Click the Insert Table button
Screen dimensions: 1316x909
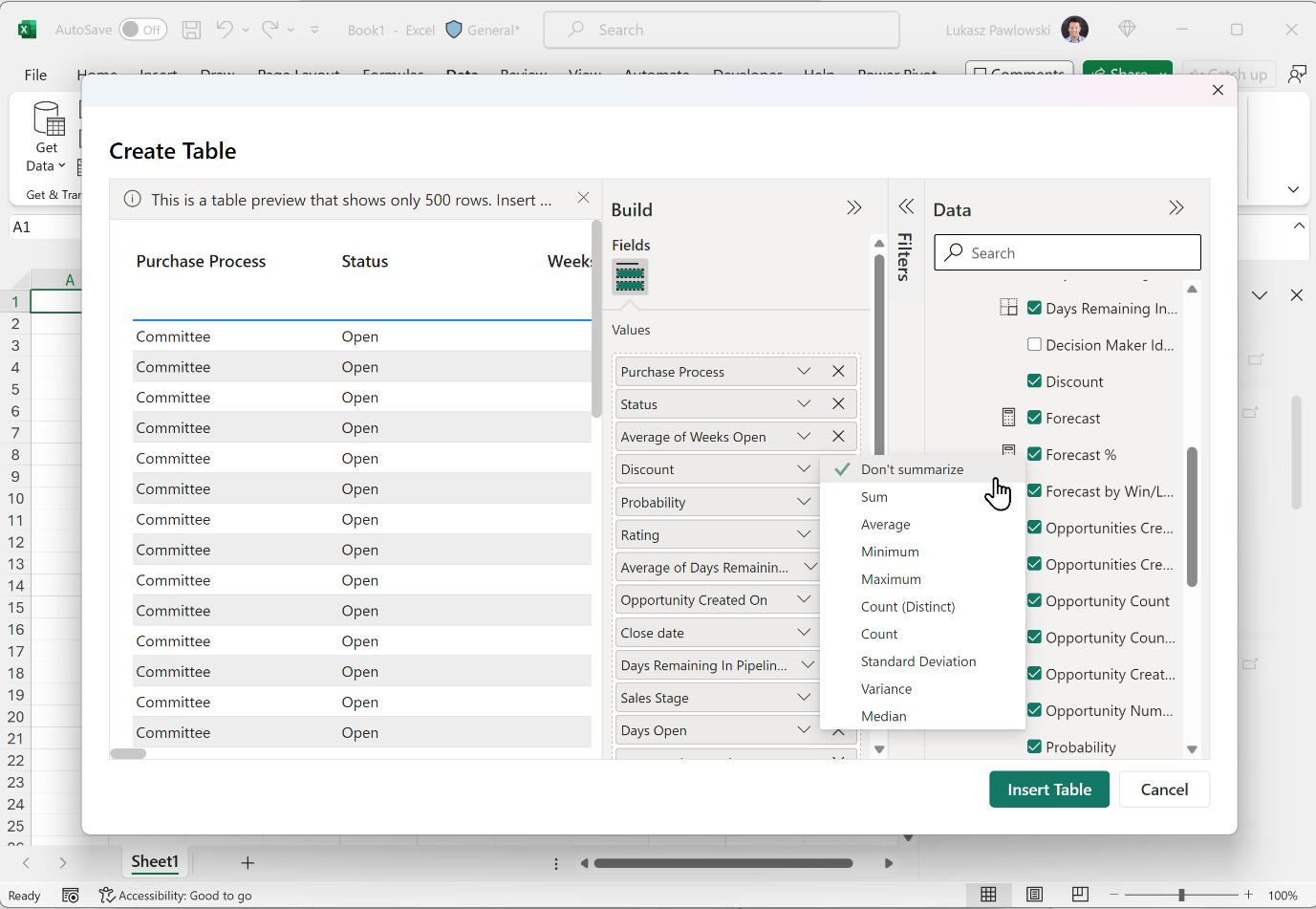tap(1049, 790)
